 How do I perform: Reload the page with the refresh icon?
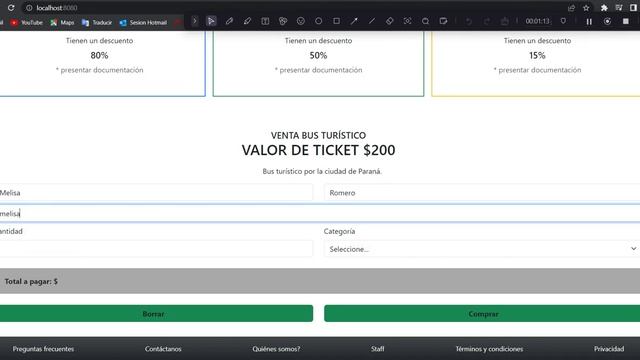[x=11, y=8]
